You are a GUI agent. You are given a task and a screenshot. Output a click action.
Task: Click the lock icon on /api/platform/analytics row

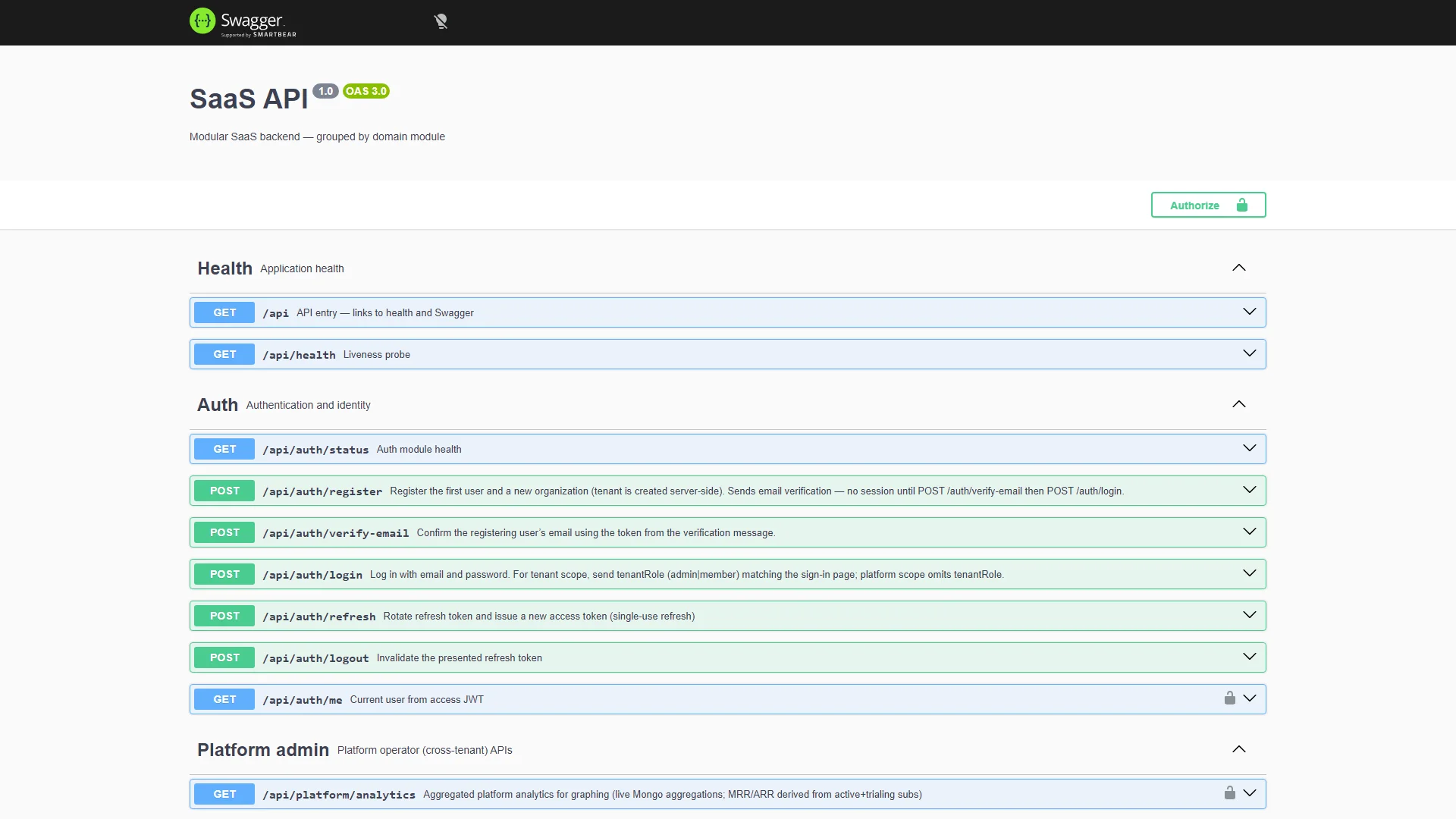(1229, 792)
